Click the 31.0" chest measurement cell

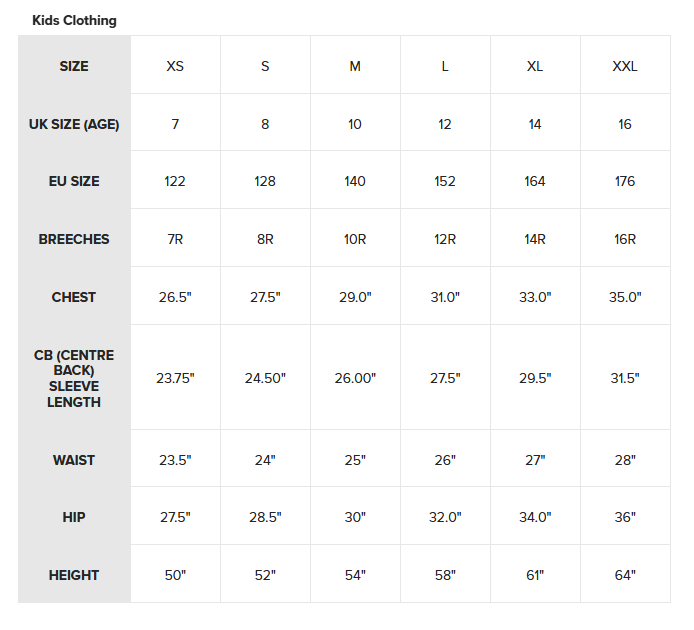pyautogui.click(x=445, y=297)
